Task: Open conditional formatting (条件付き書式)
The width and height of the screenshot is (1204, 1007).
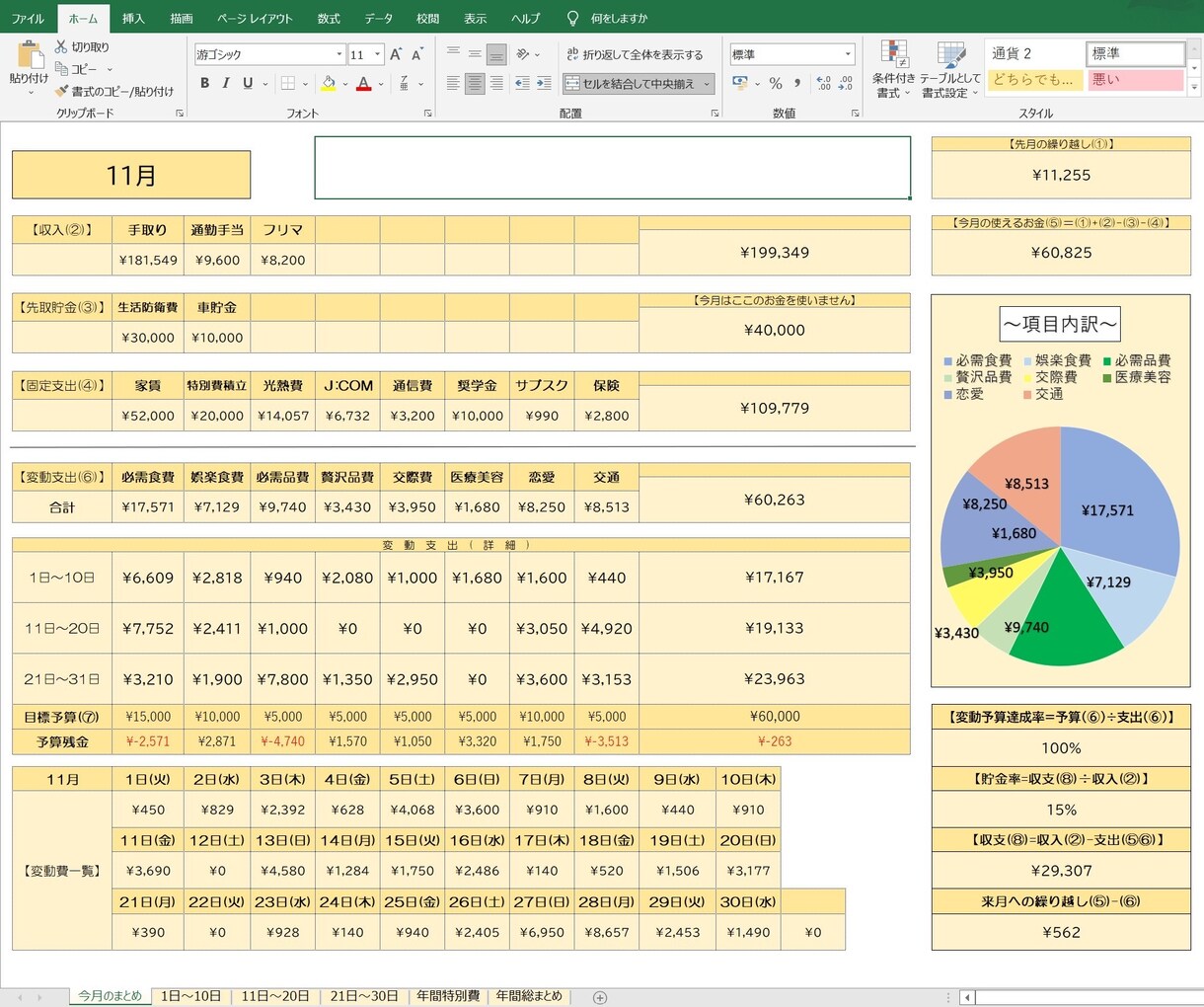Action: (x=894, y=70)
